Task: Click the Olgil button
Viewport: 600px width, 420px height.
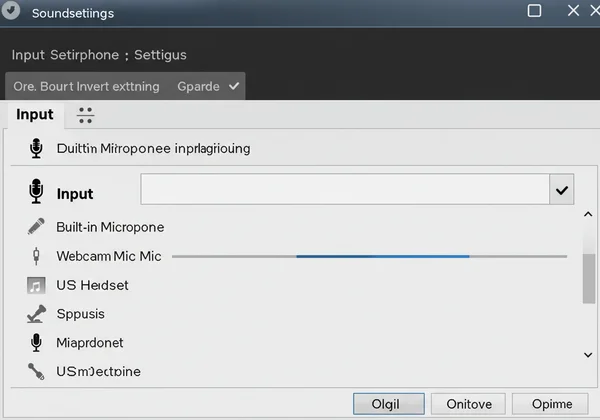Action: [389, 404]
